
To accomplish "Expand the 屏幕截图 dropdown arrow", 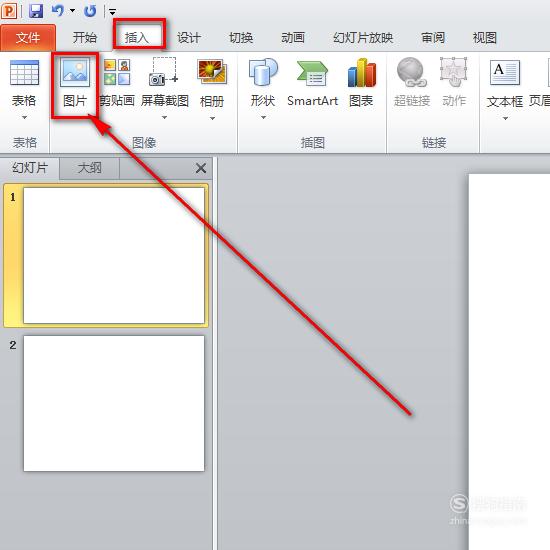I will 165,118.
